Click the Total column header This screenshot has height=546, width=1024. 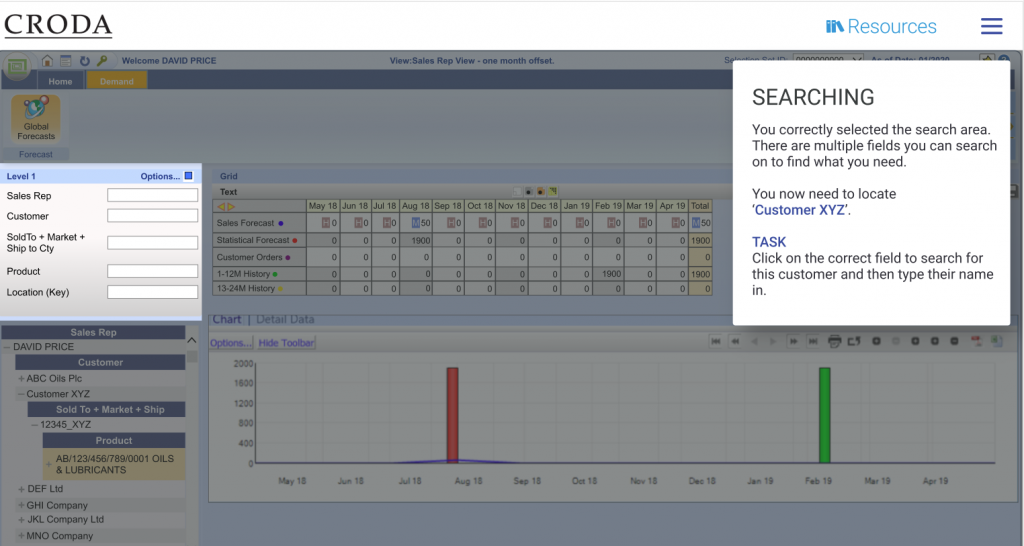tap(700, 206)
